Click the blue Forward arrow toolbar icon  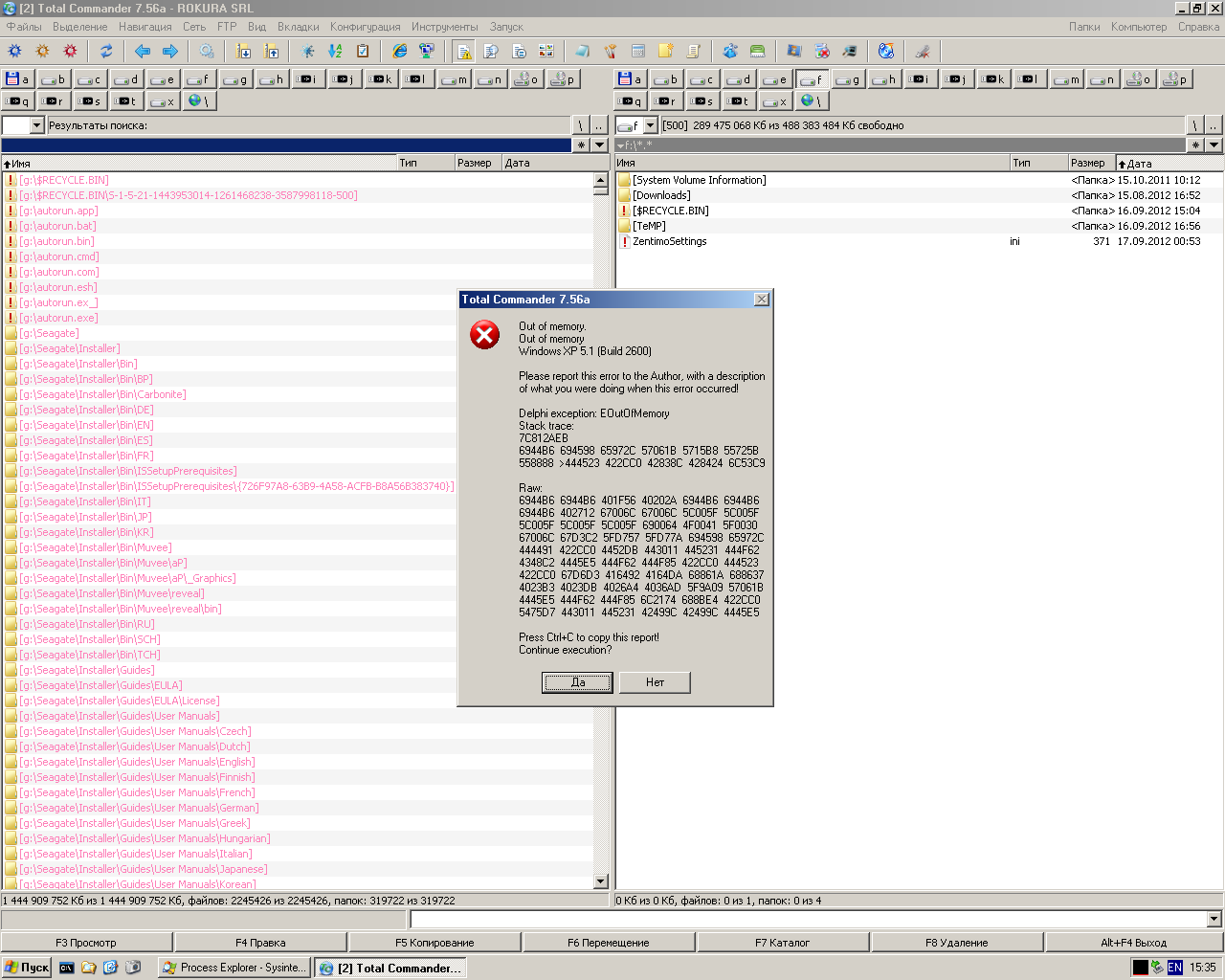click(170, 52)
